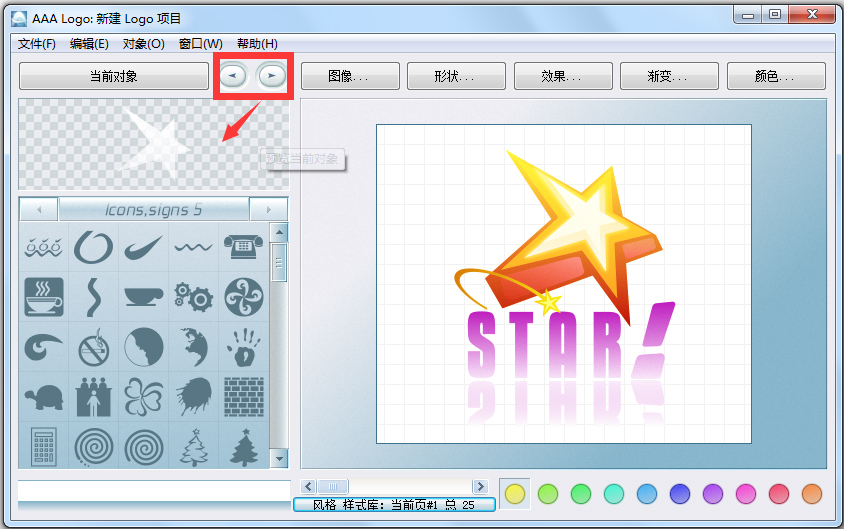Go to previous icon library category
Screen dimensions: 844x529
point(39,209)
